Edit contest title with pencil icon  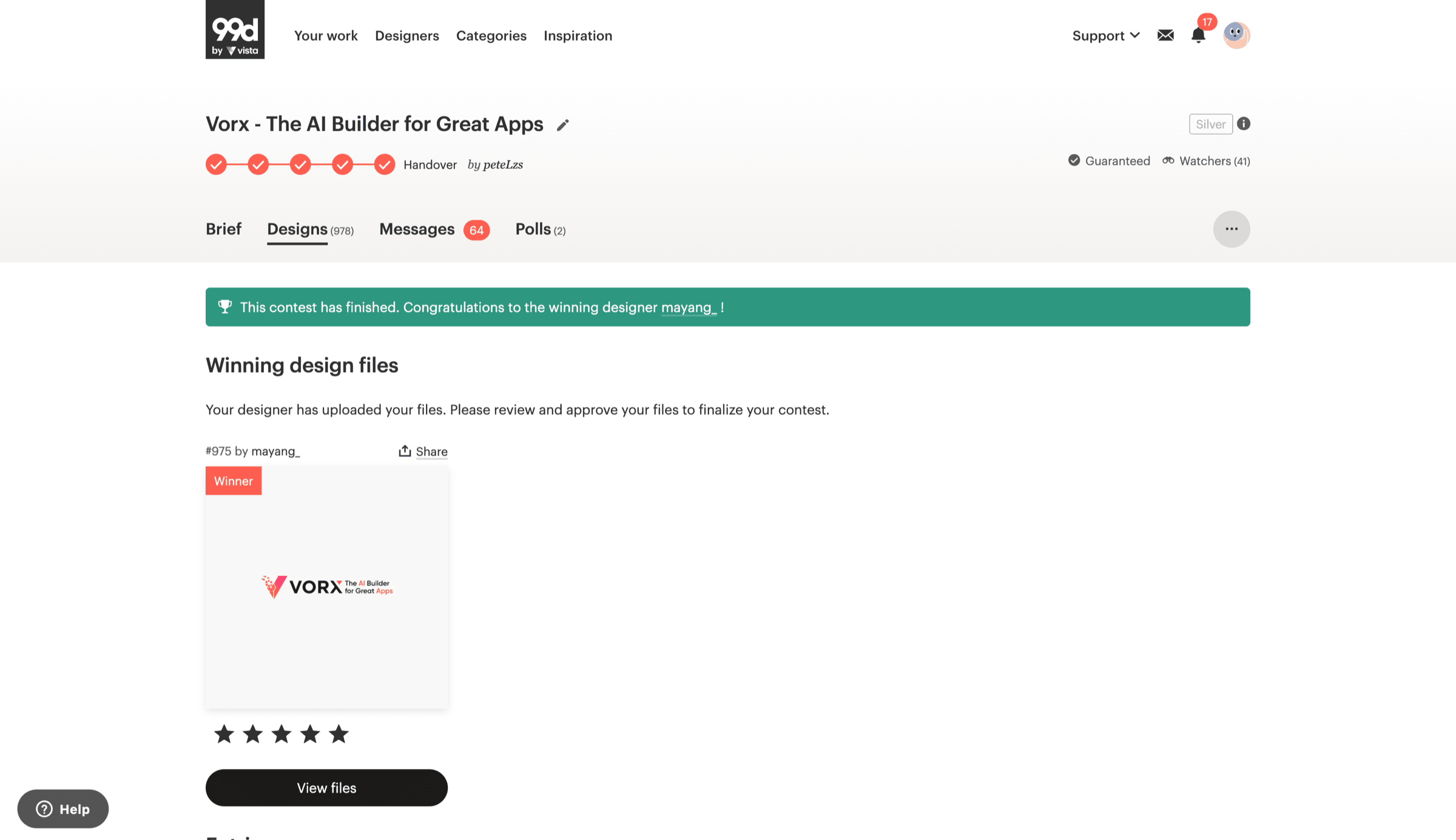tap(563, 124)
